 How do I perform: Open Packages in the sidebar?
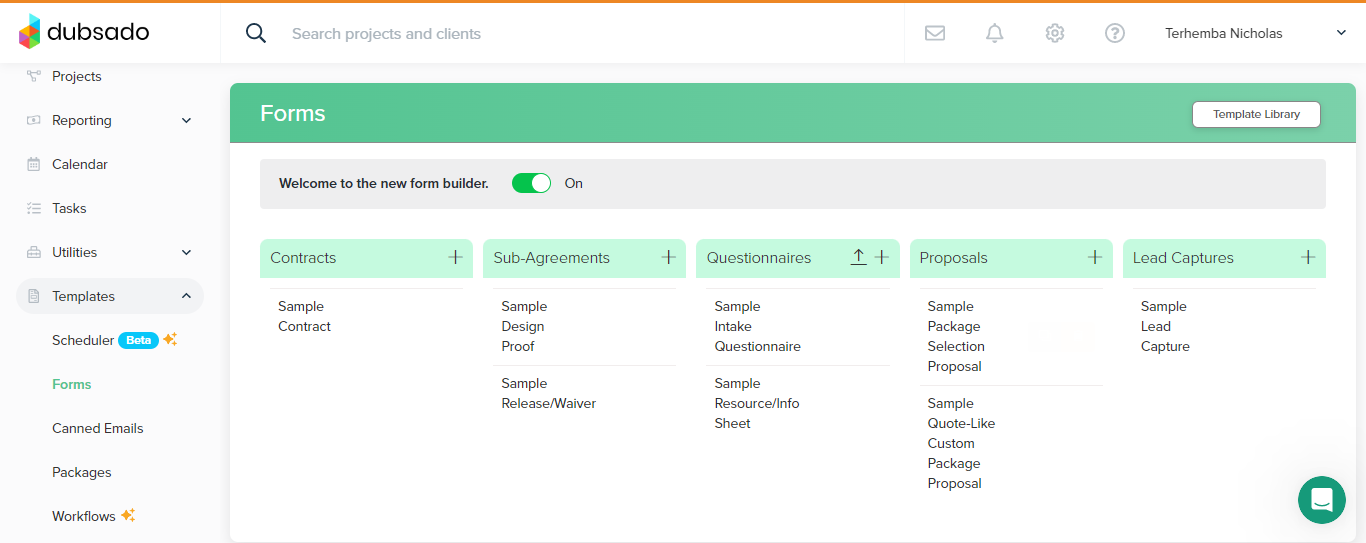(x=82, y=472)
